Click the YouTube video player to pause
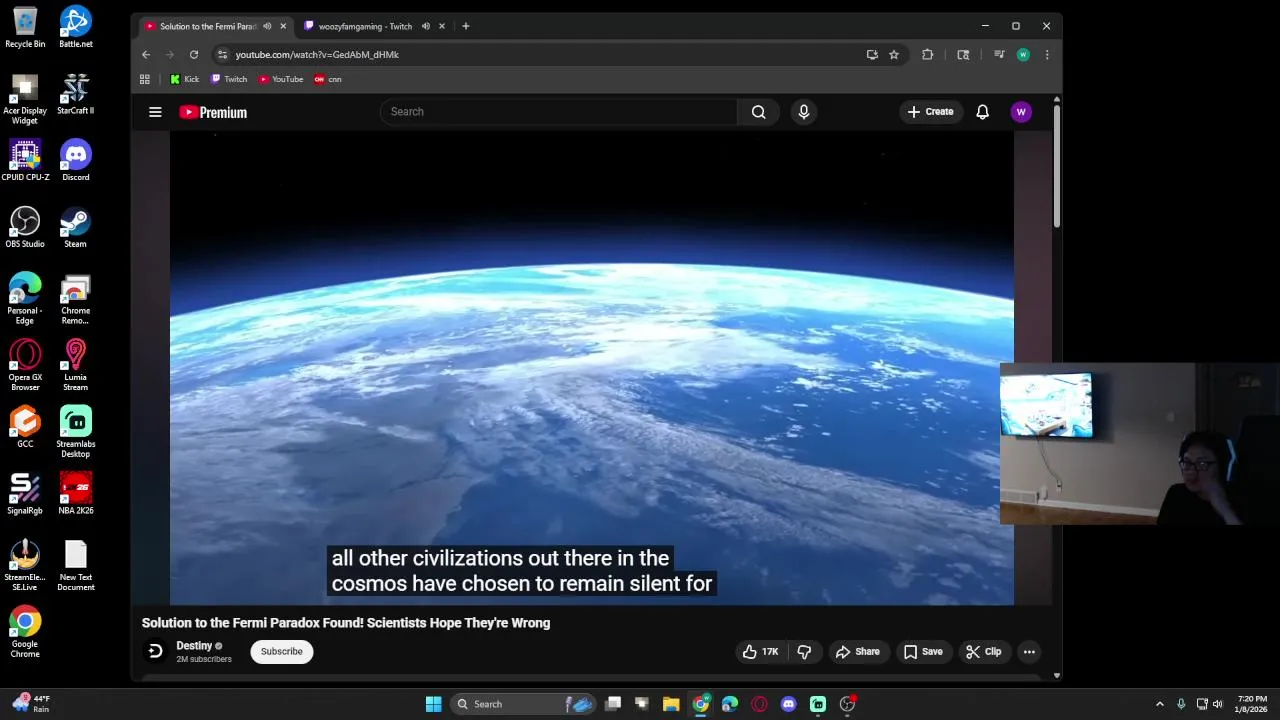Viewport: 1280px width, 720px height. pyautogui.click(x=592, y=368)
